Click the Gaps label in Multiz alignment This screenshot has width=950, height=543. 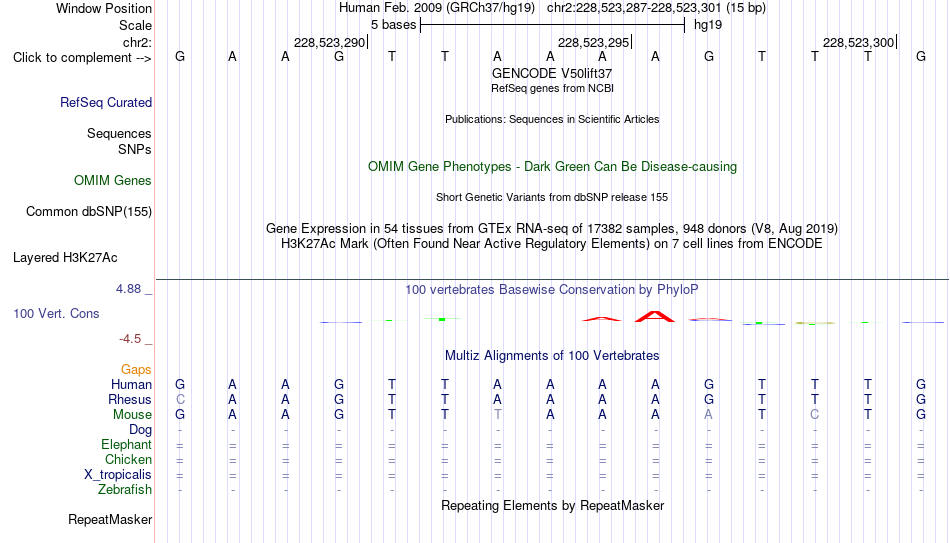click(136, 370)
